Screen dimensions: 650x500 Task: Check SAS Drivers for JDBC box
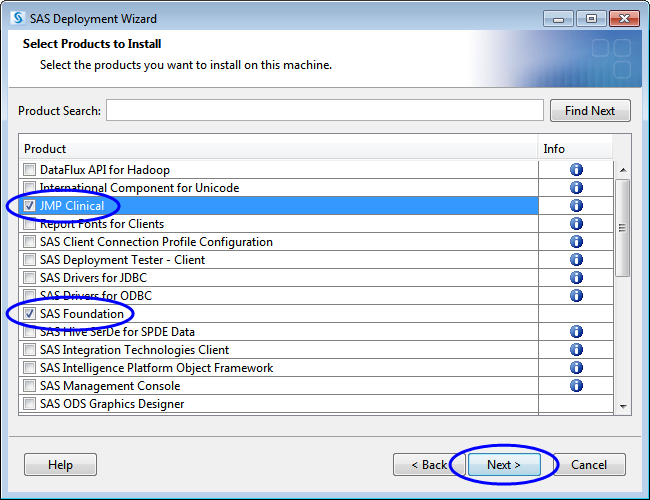point(29,277)
